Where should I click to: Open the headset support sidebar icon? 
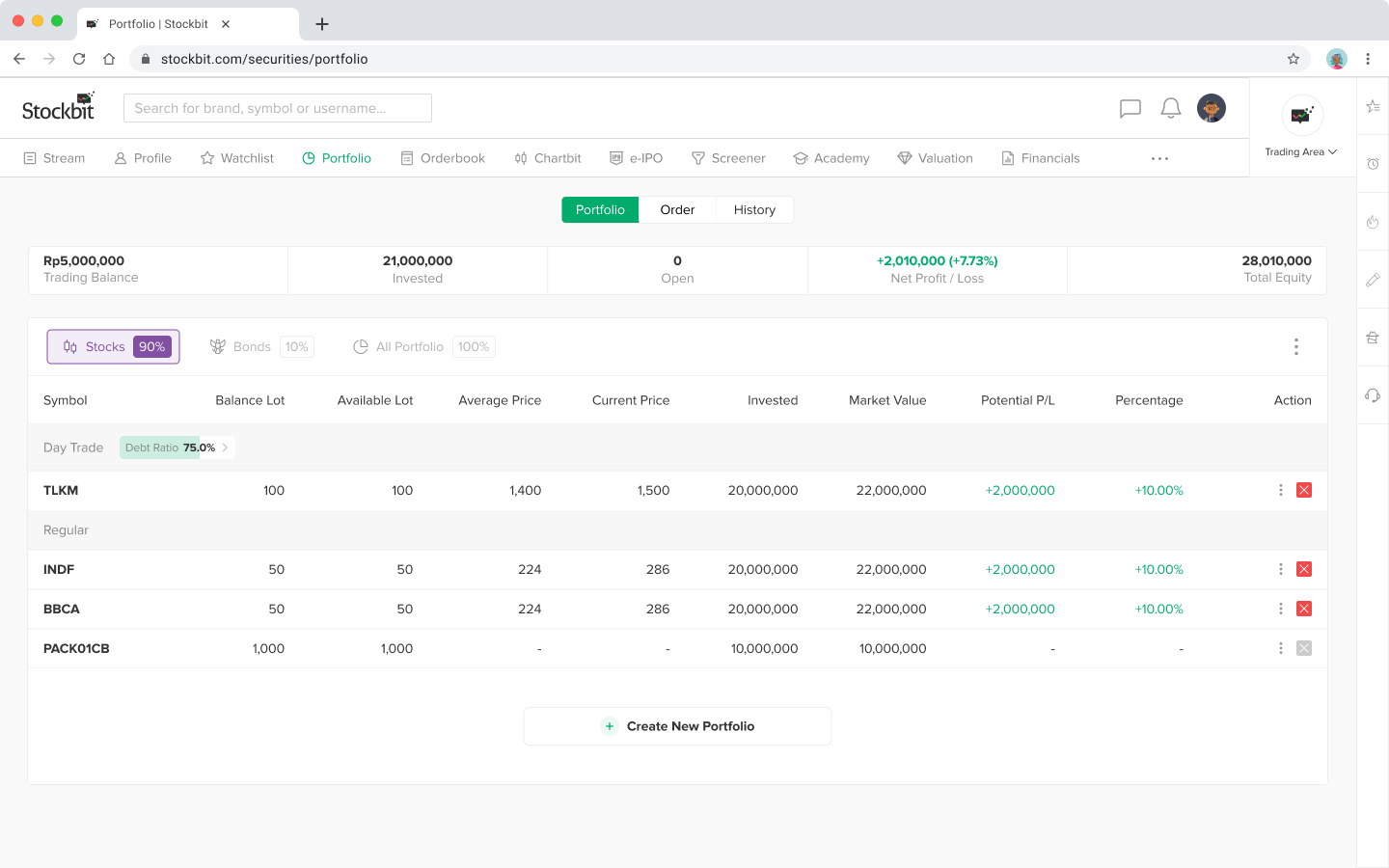point(1373,395)
